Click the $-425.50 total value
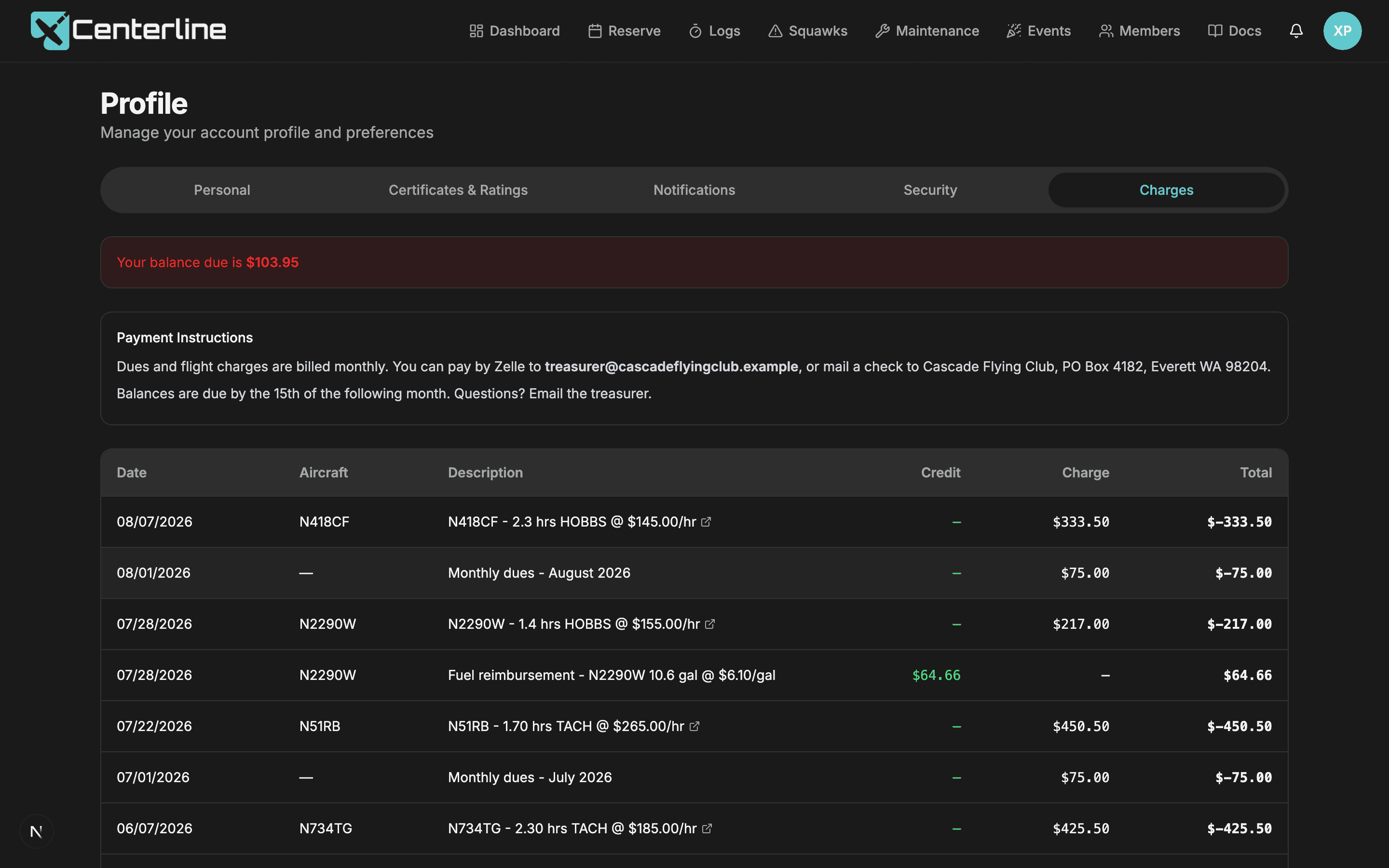This screenshot has width=1389, height=868. pos(1240,828)
